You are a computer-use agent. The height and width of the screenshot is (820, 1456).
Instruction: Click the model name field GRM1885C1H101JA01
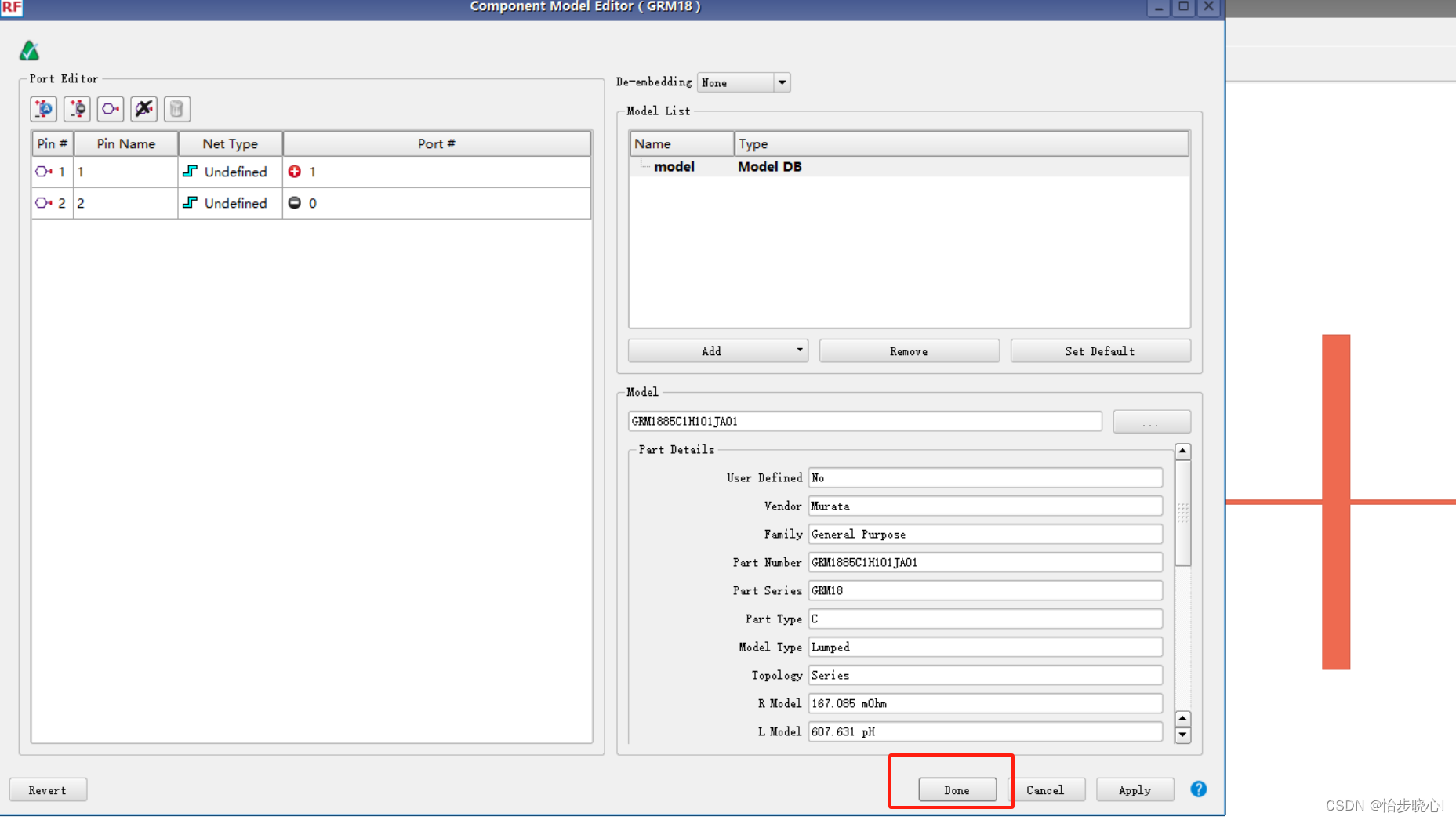865,422
